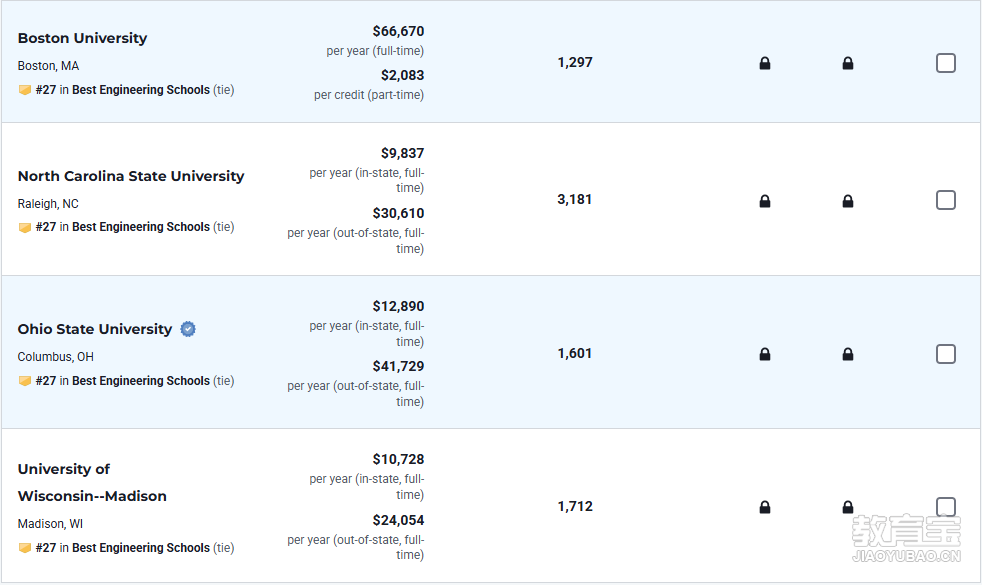The image size is (982, 585).
Task: Select the checkbox for Ohio State University
Action: [946, 354]
